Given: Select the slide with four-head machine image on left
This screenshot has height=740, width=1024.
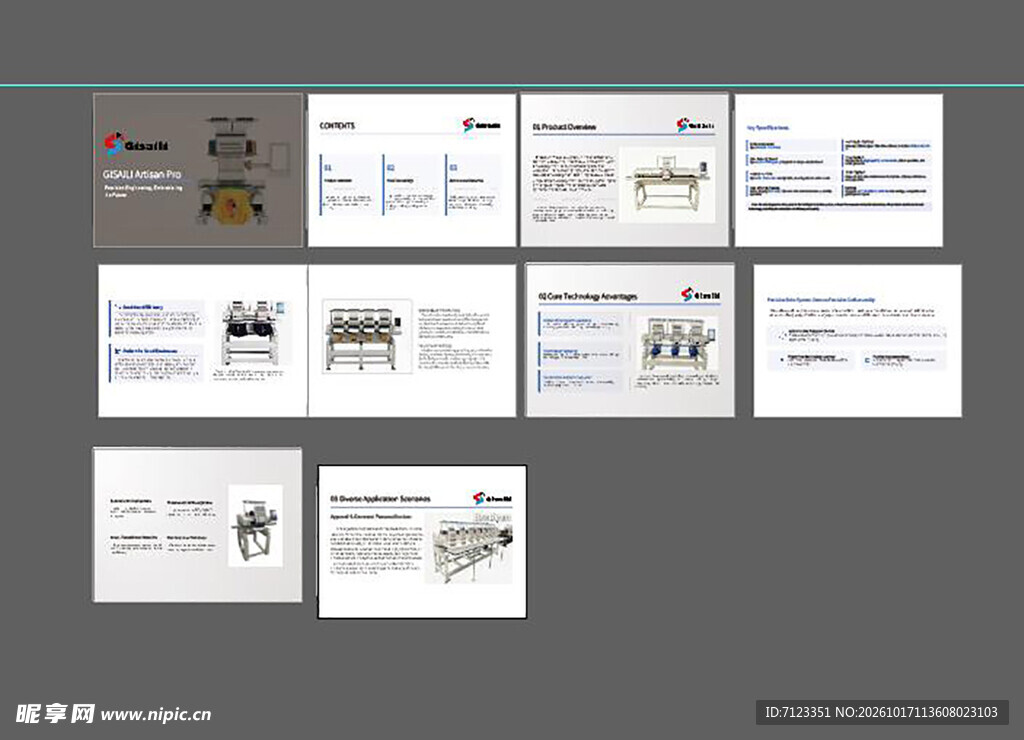Looking at the screenshot, I should click(x=412, y=340).
